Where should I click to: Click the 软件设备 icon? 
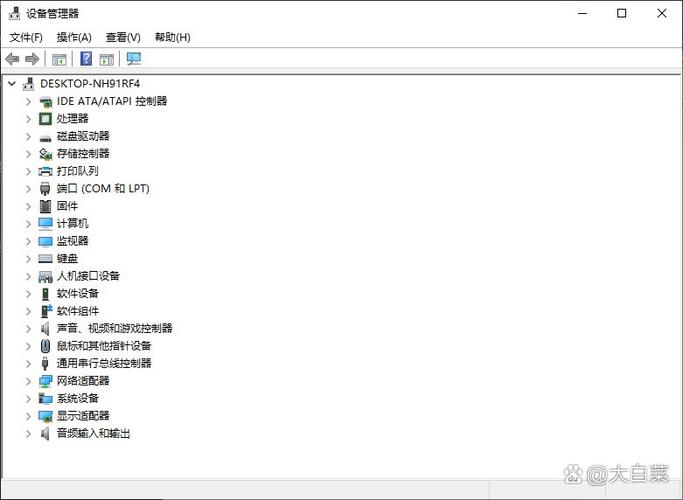pos(45,294)
